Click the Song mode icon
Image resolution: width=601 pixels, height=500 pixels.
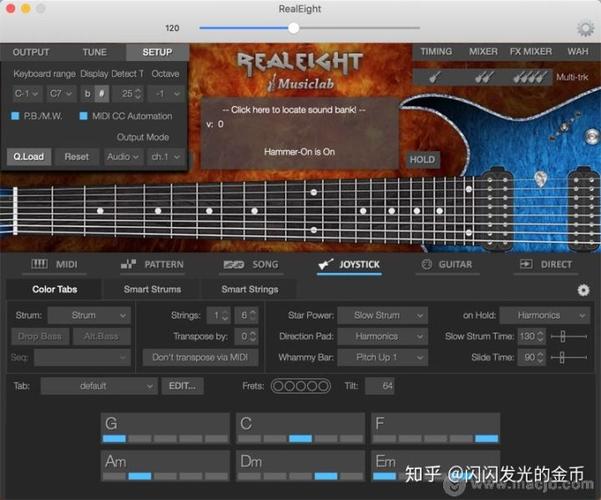(x=234, y=264)
